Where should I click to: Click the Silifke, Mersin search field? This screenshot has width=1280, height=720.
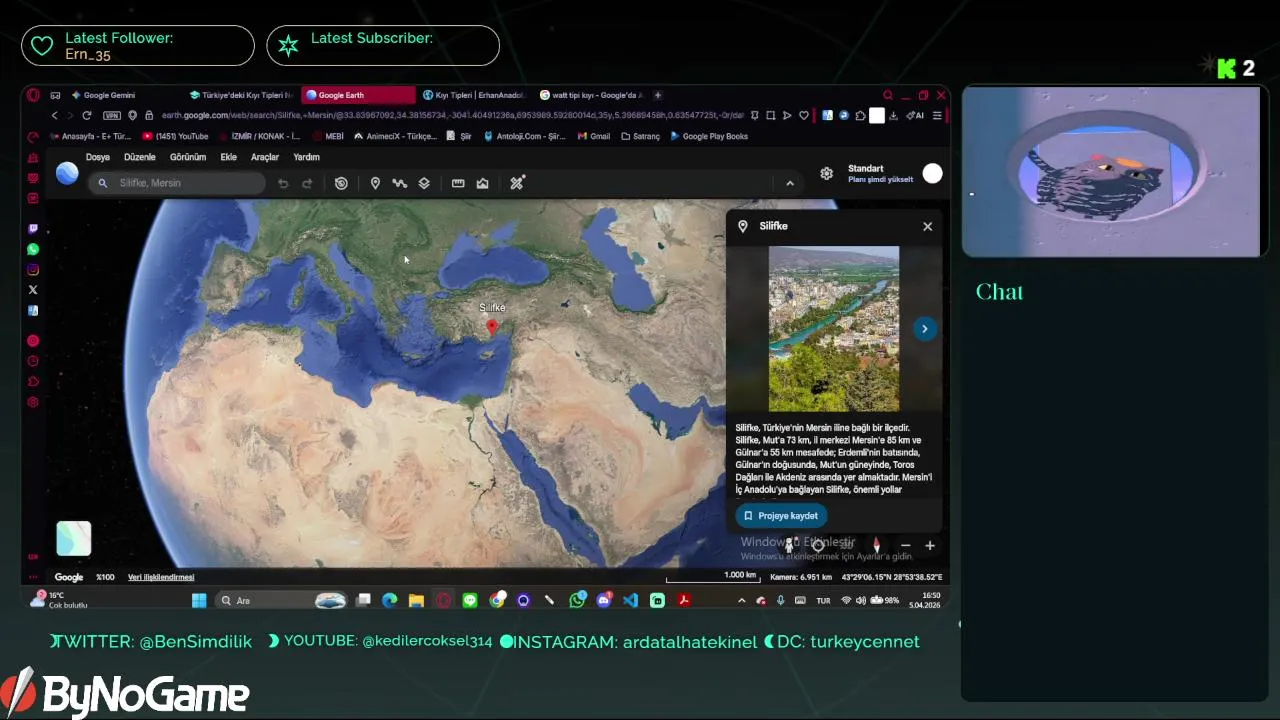[x=177, y=183]
